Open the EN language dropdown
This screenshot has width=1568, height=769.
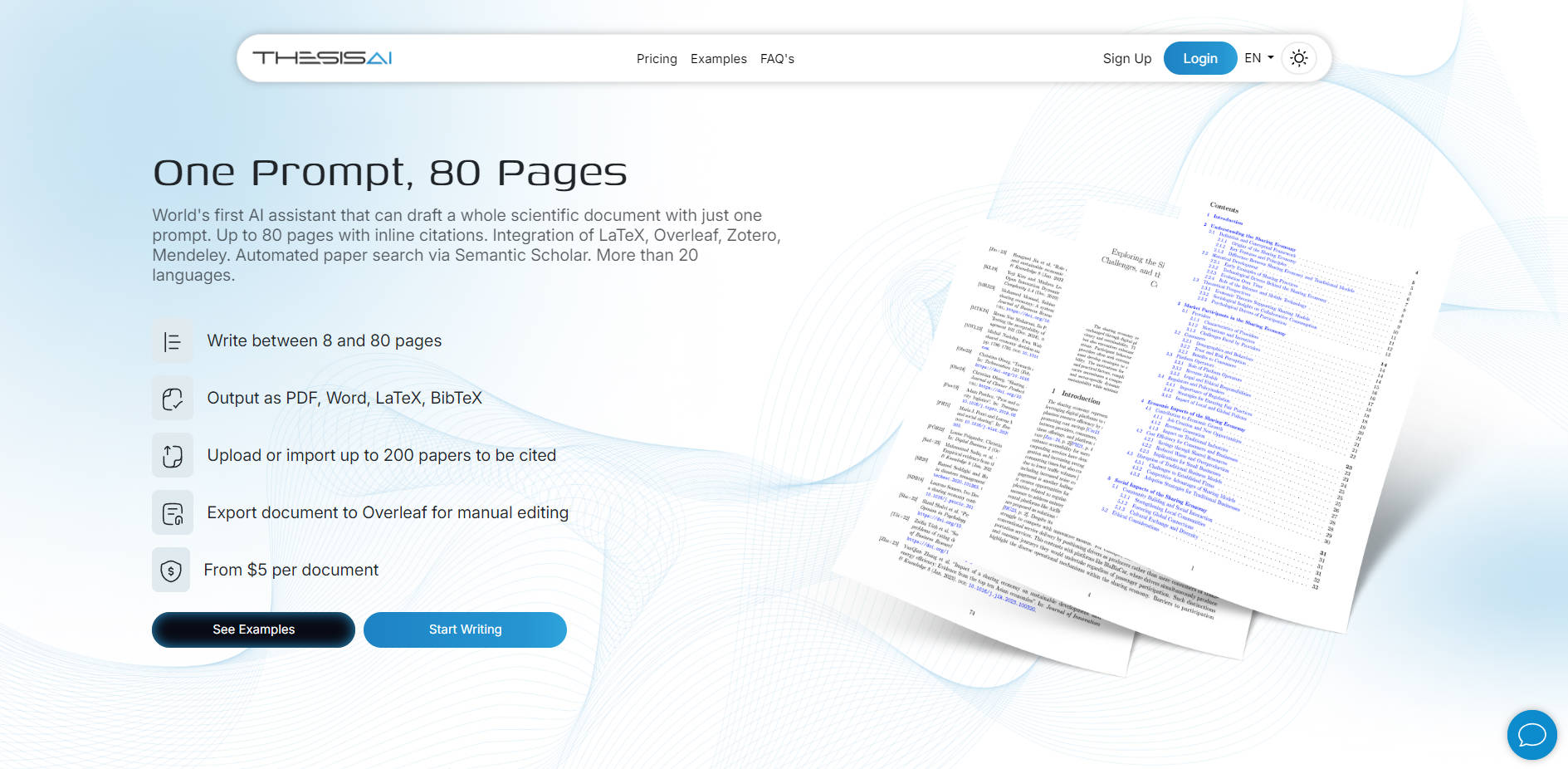[x=1258, y=58]
